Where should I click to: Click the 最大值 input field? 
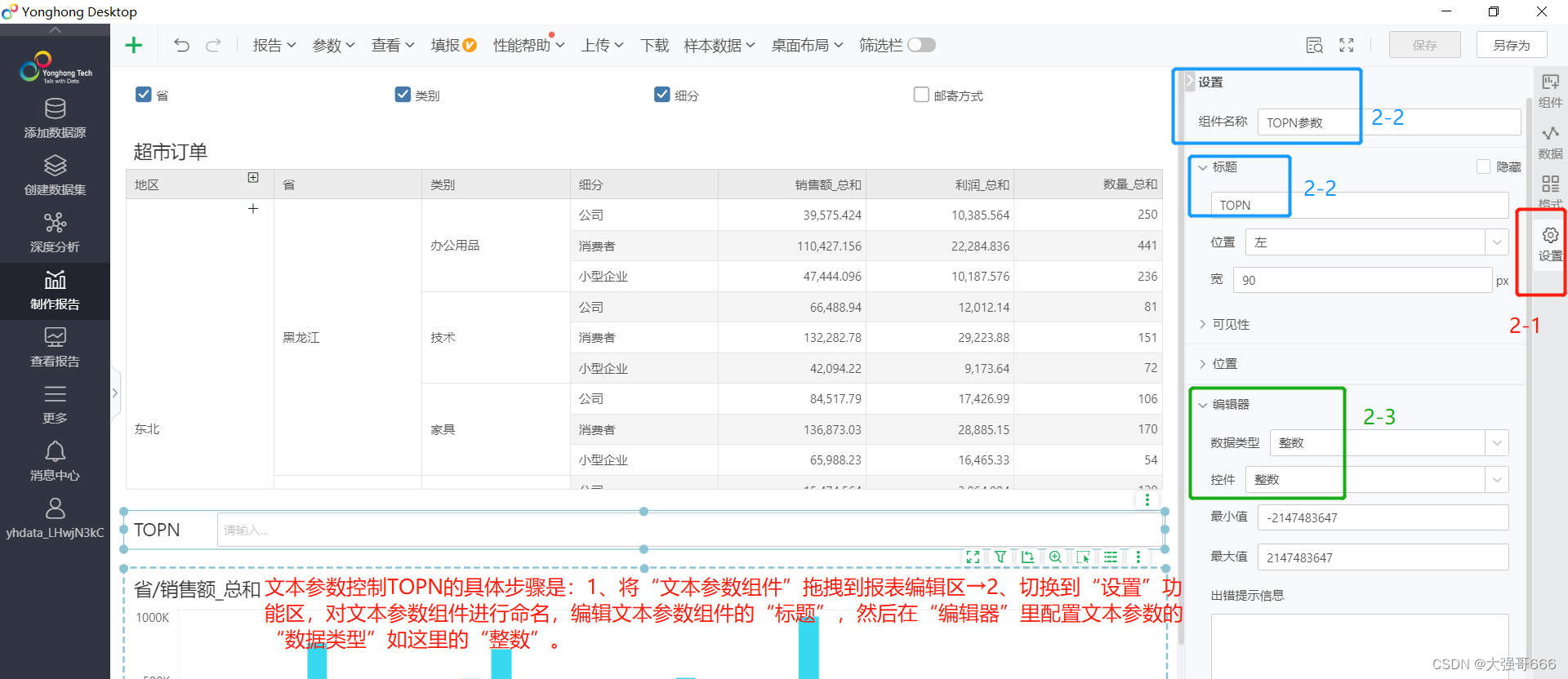point(1383,557)
